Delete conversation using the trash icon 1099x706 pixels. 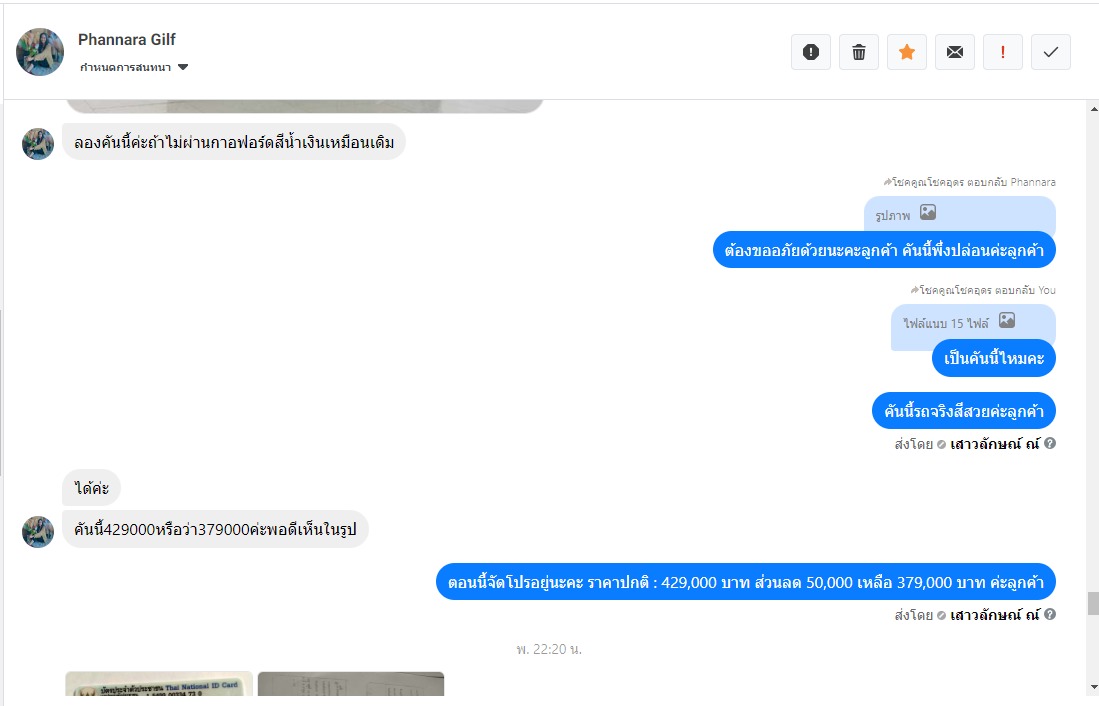point(859,52)
